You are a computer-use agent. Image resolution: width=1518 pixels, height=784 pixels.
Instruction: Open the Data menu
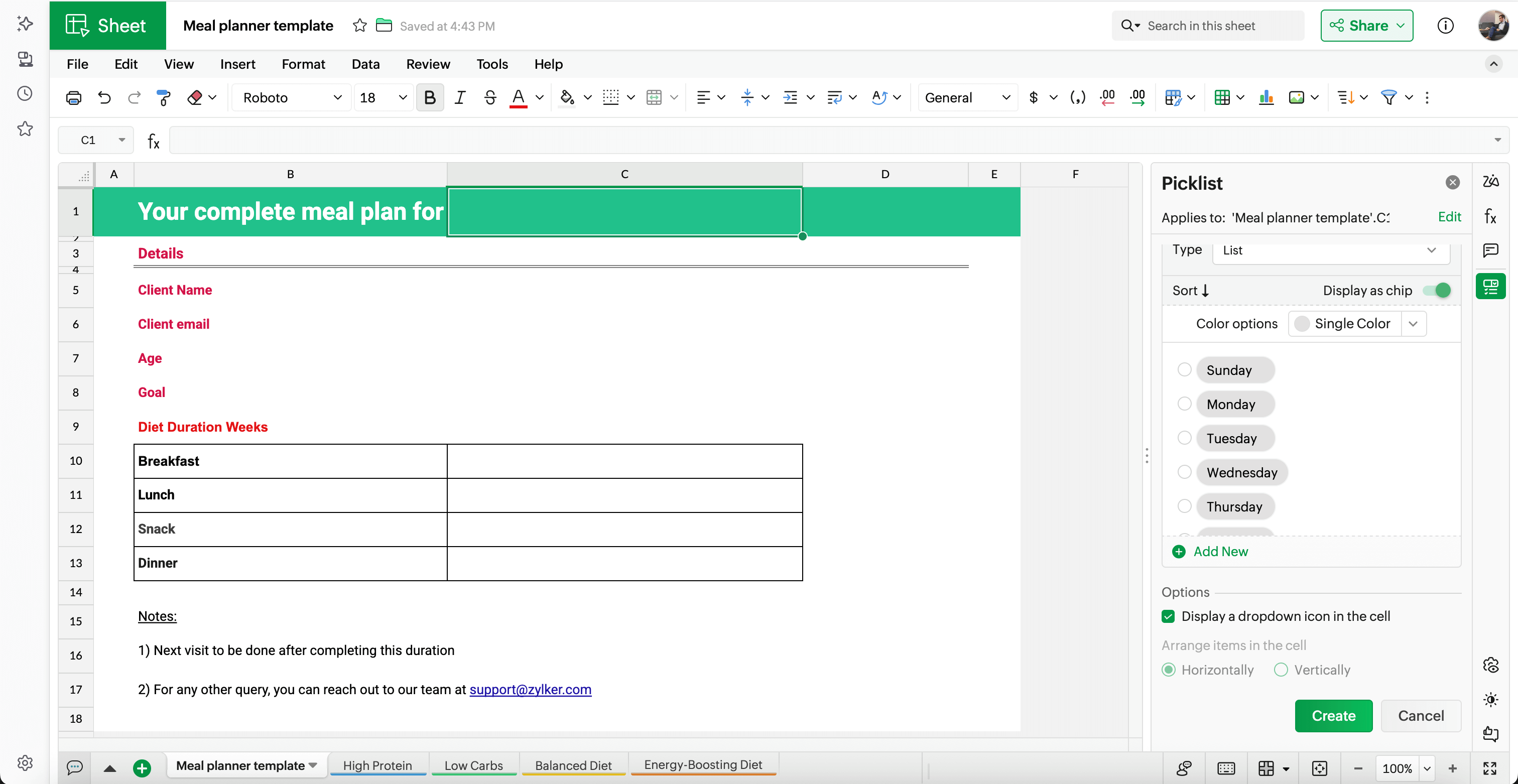pos(365,64)
